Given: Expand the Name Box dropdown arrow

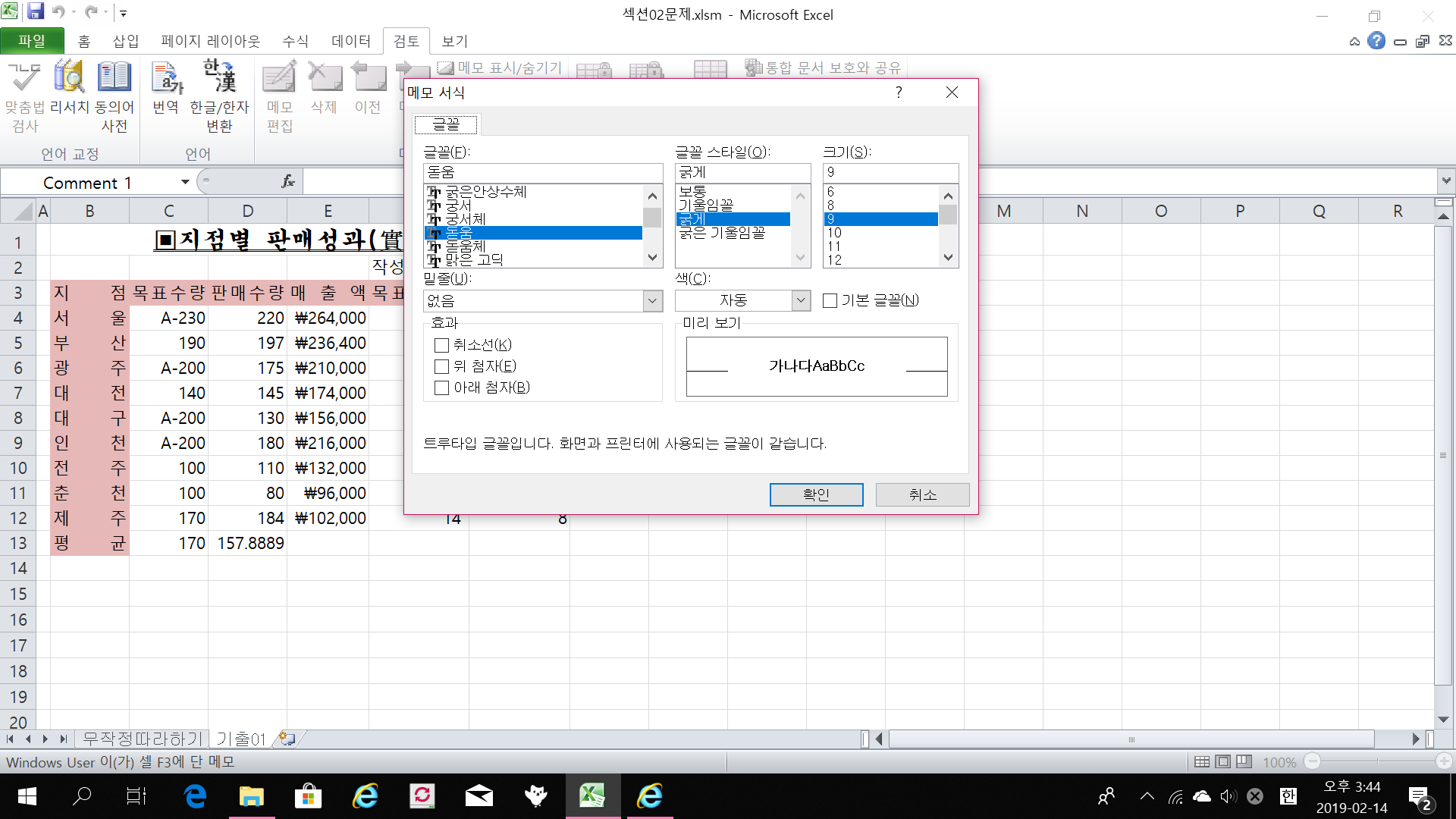Looking at the screenshot, I should point(185,182).
